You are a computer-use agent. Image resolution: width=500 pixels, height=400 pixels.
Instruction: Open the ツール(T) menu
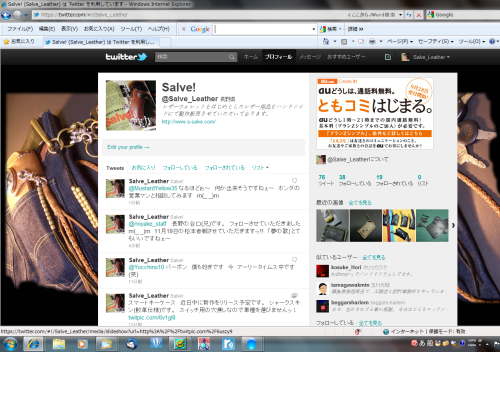[131, 29]
